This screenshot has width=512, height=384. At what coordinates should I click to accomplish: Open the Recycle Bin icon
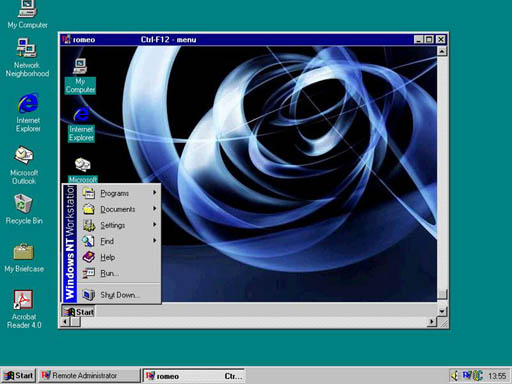point(24,209)
